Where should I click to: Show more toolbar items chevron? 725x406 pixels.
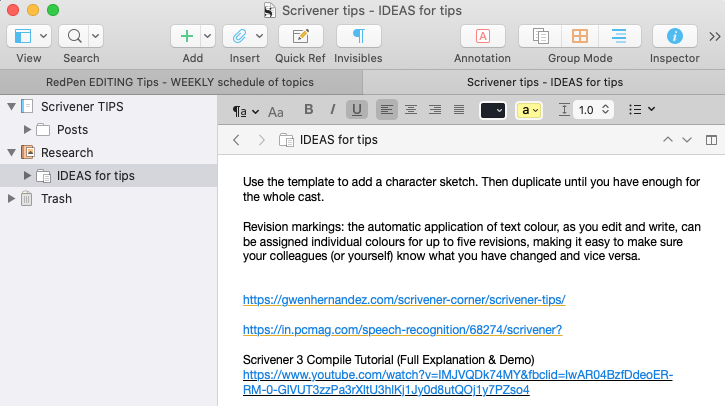tap(715, 37)
